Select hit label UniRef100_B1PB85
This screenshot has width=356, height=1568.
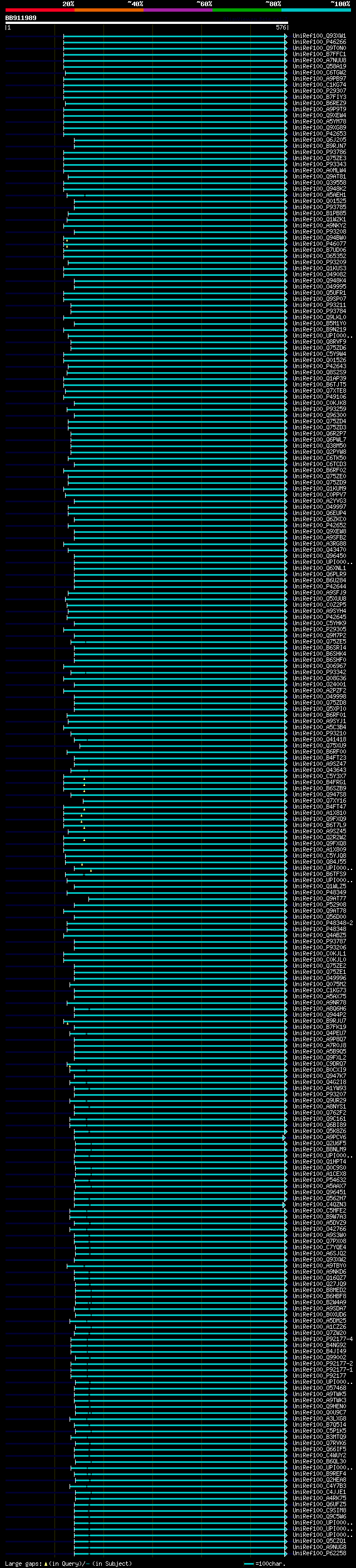pyautogui.click(x=319, y=214)
